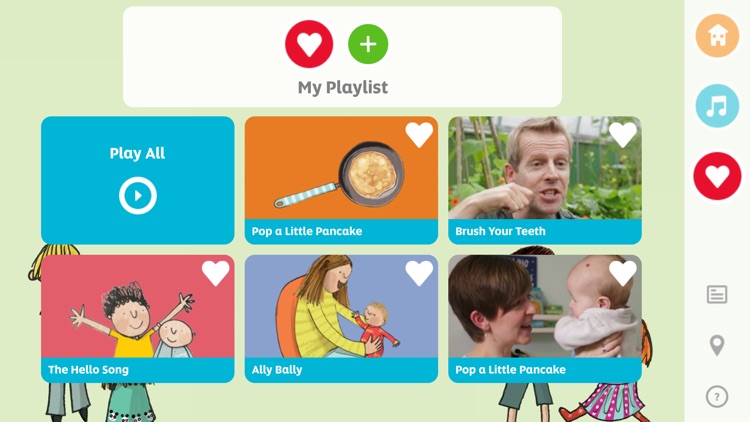This screenshot has height=422, width=750.
Task: Toggle heart on Ally Bally card
Action: (419, 273)
